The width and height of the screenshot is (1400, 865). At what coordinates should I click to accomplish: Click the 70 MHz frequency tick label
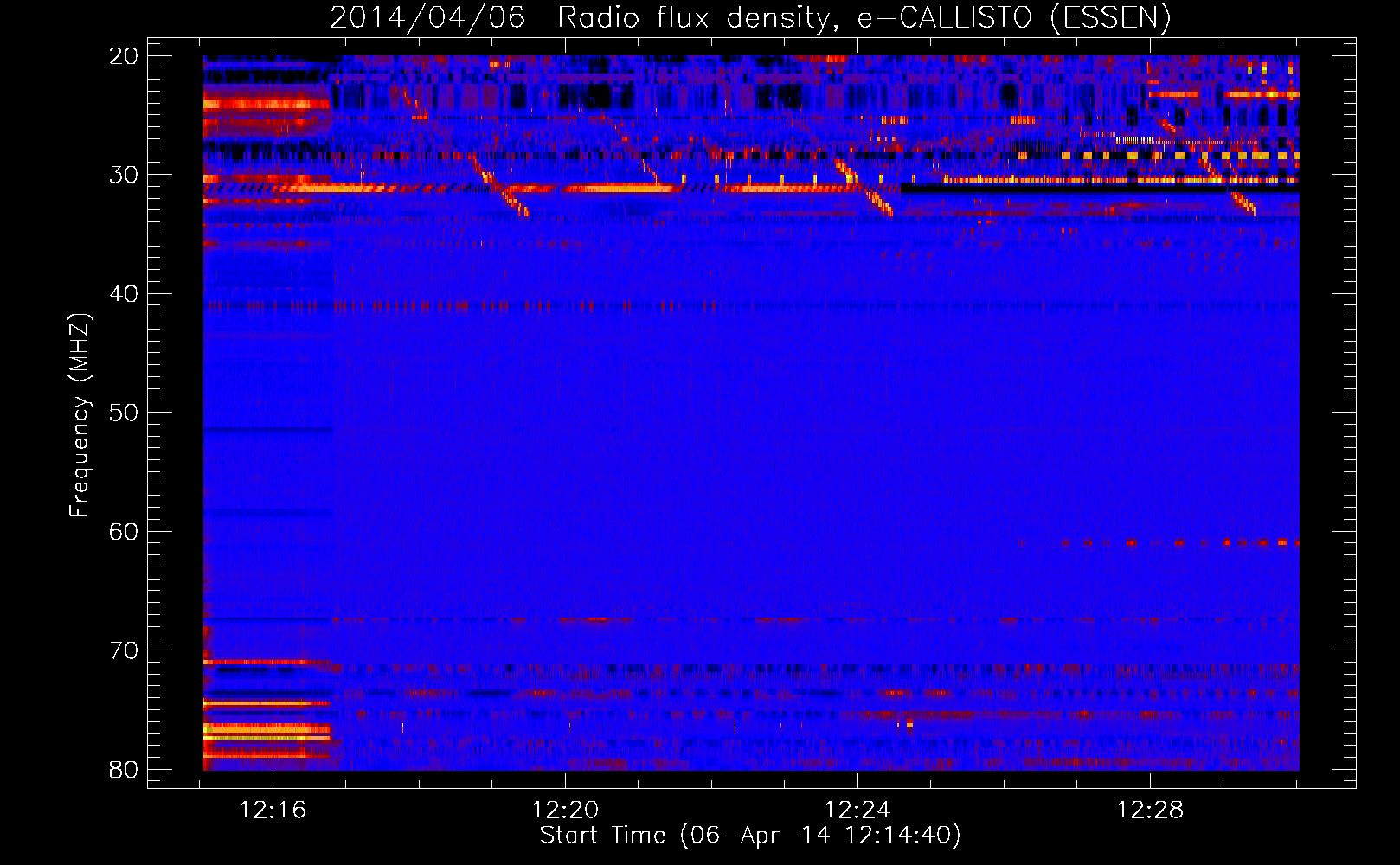coord(124,650)
